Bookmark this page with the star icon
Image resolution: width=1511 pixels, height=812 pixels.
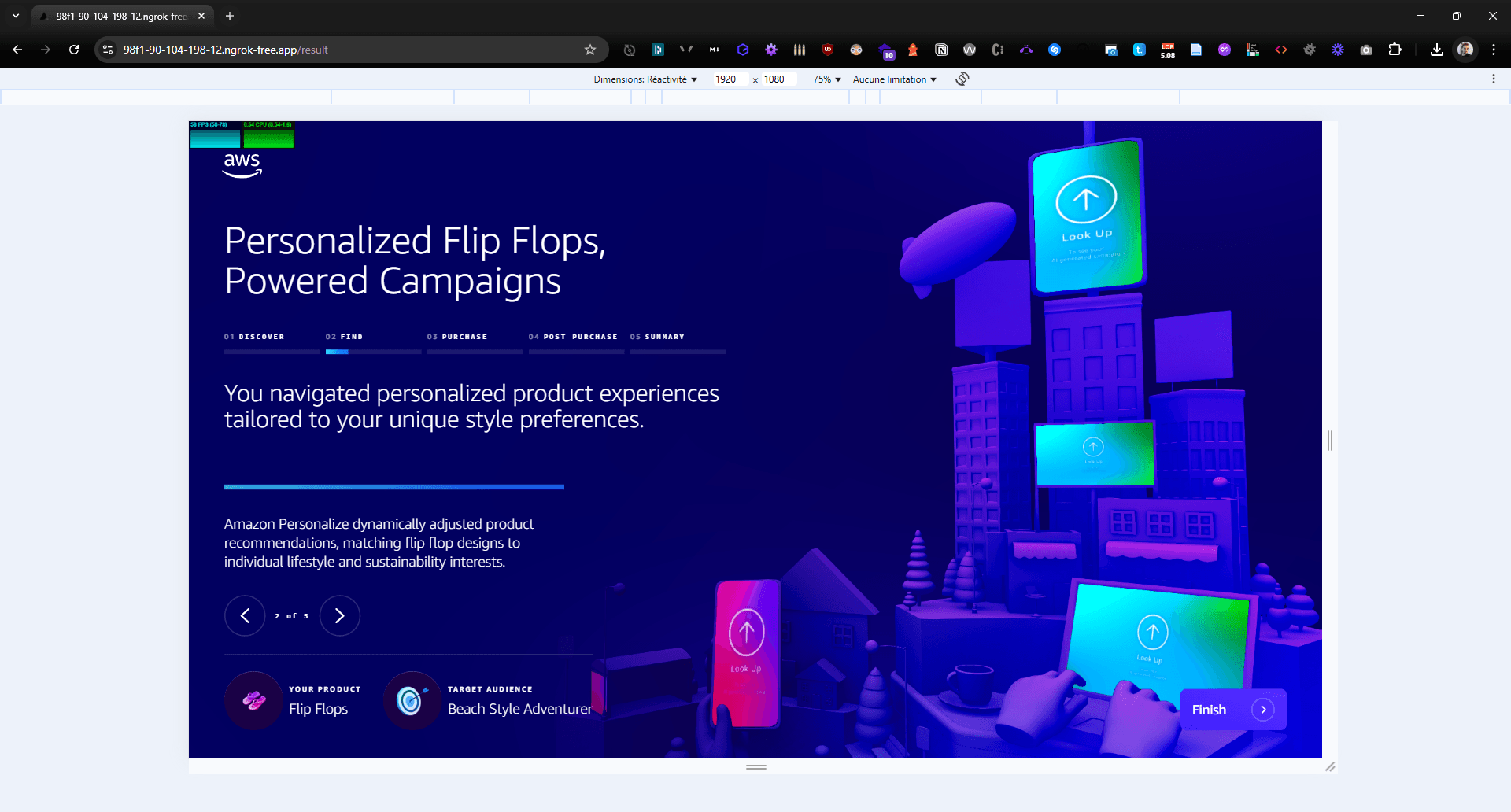[590, 50]
